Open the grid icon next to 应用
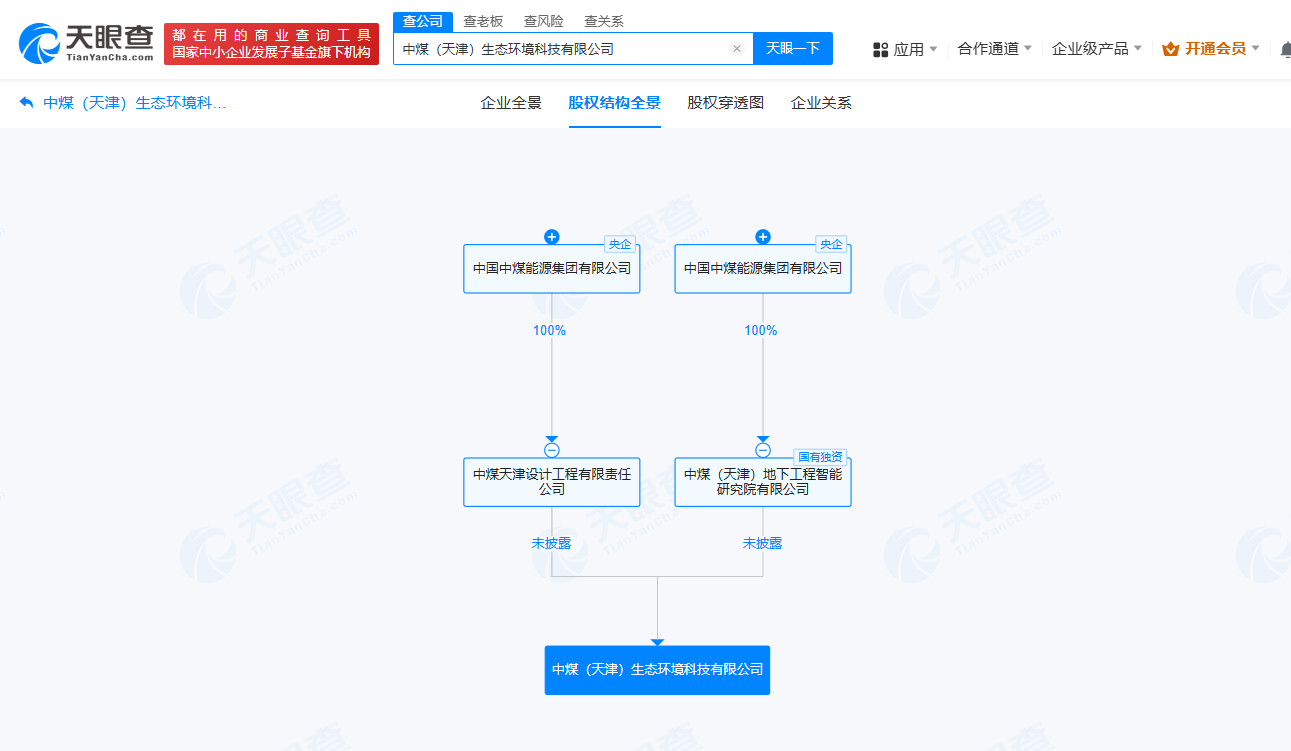Screen dimensions: 1291x751 click(x=881, y=49)
